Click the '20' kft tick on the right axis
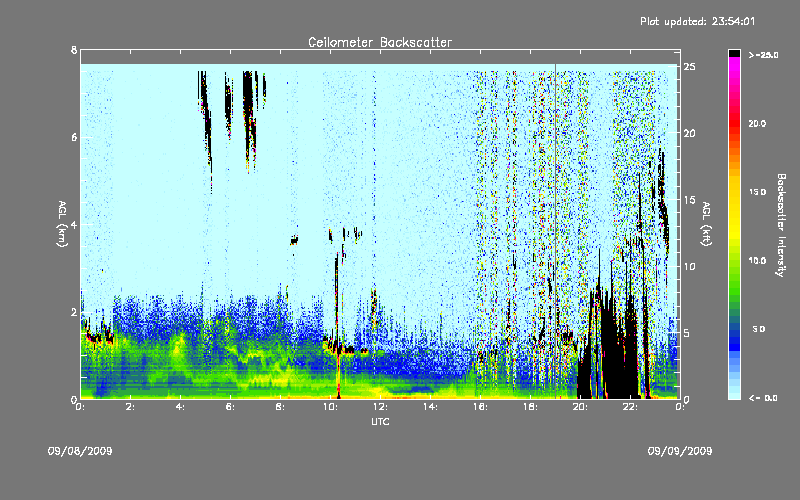The width and height of the screenshot is (800, 500). pyautogui.click(x=689, y=133)
